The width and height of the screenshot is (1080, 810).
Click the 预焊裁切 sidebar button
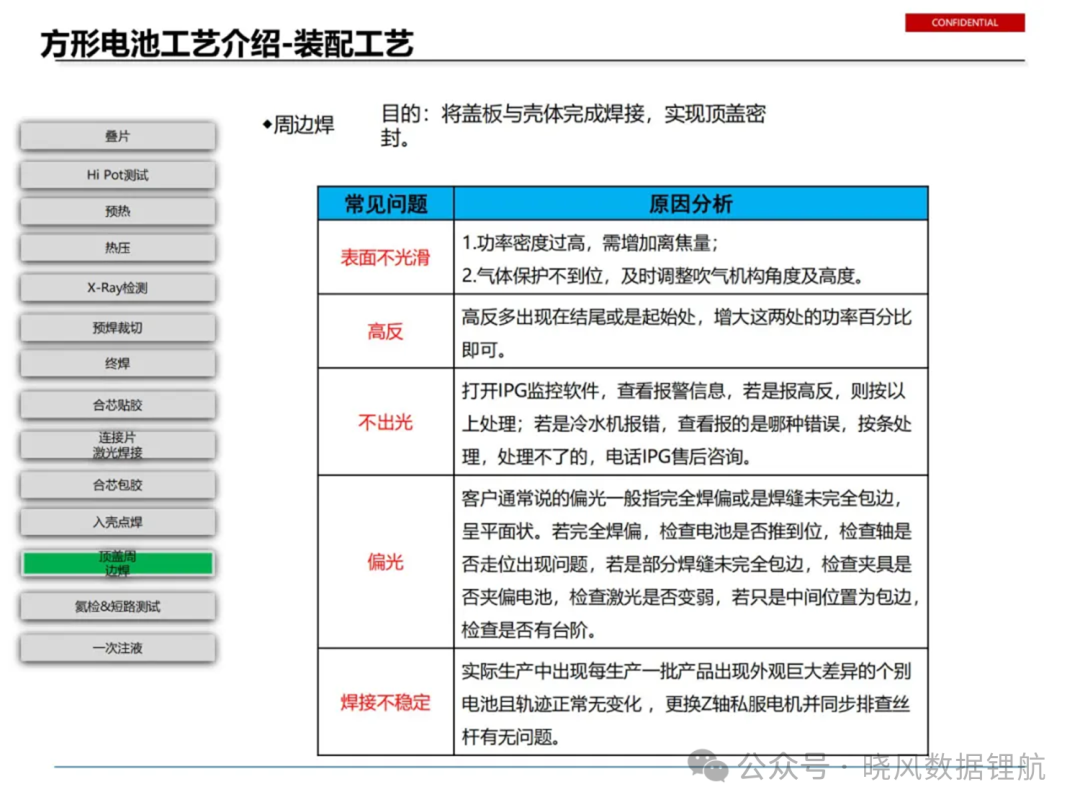click(117, 328)
